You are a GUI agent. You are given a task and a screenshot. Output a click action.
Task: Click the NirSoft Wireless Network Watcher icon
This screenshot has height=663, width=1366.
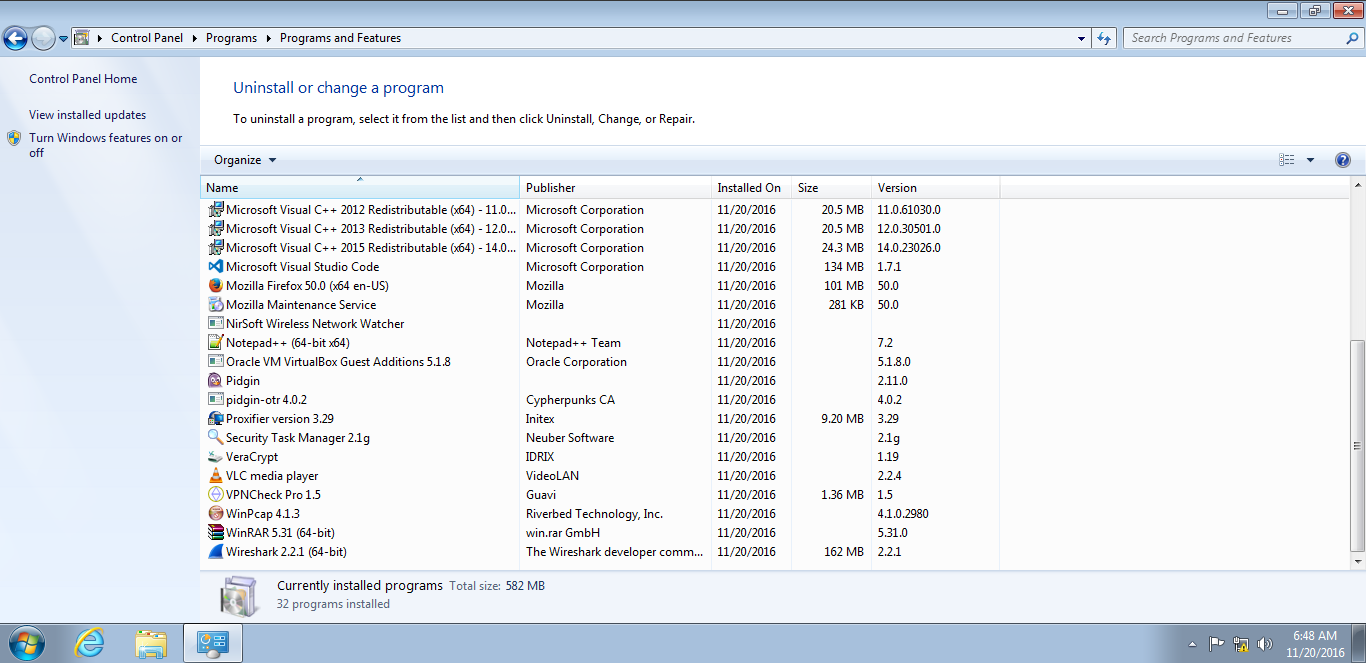pos(215,324)
